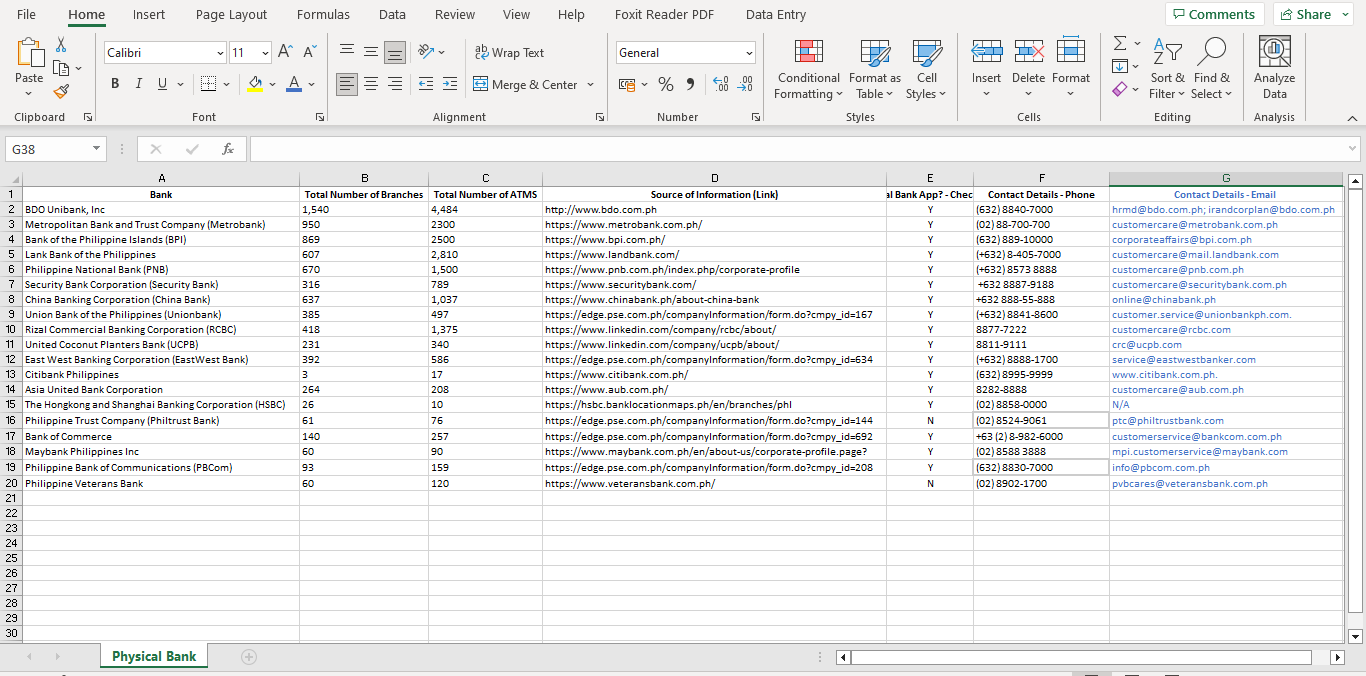Toggle Underline formatting
1366x676 pixels.
[x=163, y=84]
